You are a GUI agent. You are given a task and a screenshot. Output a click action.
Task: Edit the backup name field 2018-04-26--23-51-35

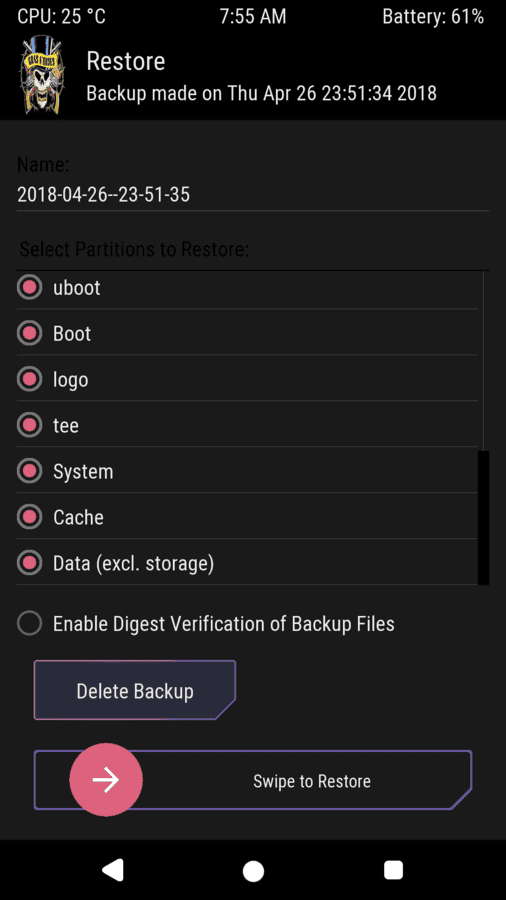pyautogui.click(x=253, y=195)
